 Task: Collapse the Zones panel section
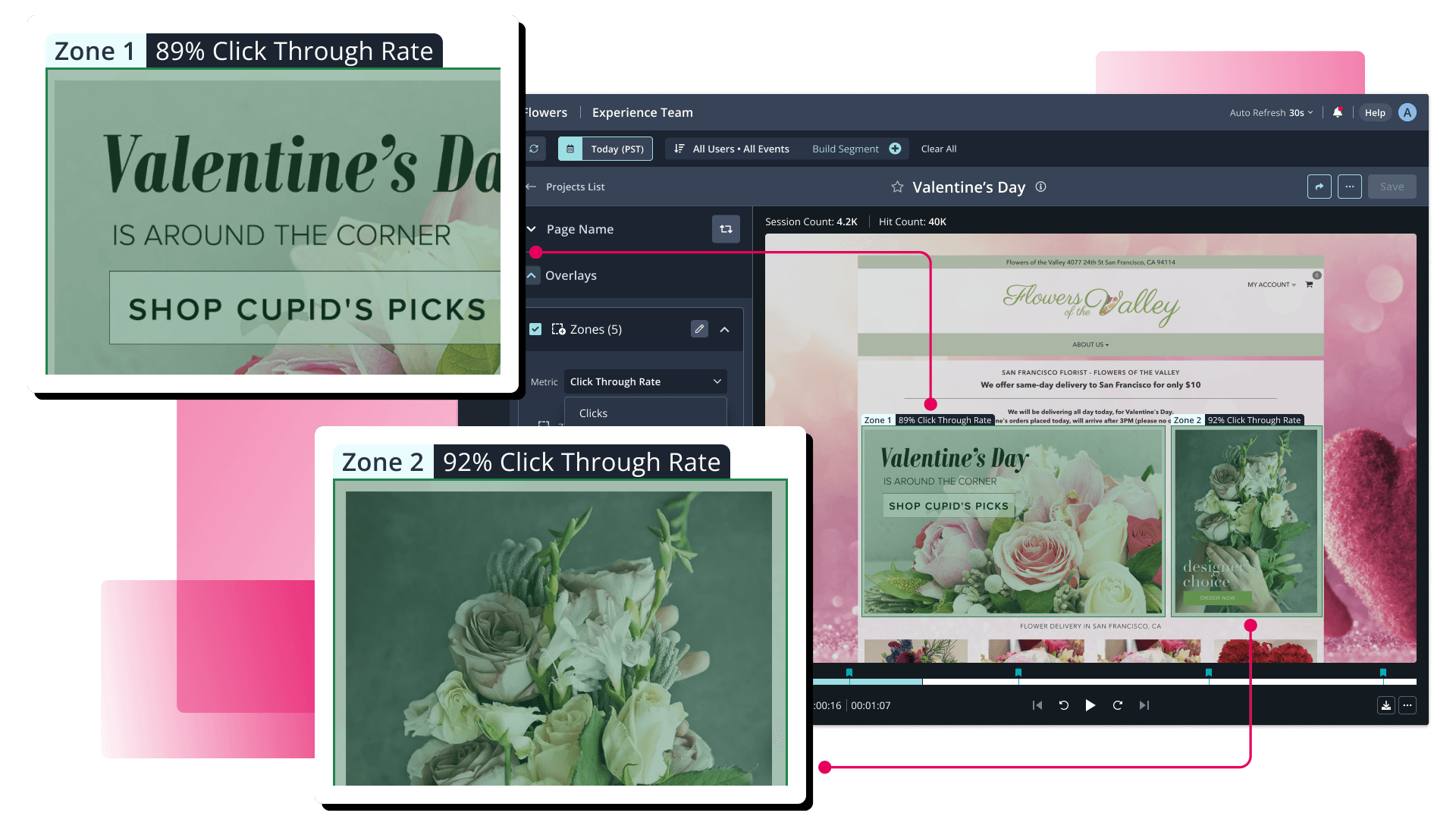[x=726, y=328]
